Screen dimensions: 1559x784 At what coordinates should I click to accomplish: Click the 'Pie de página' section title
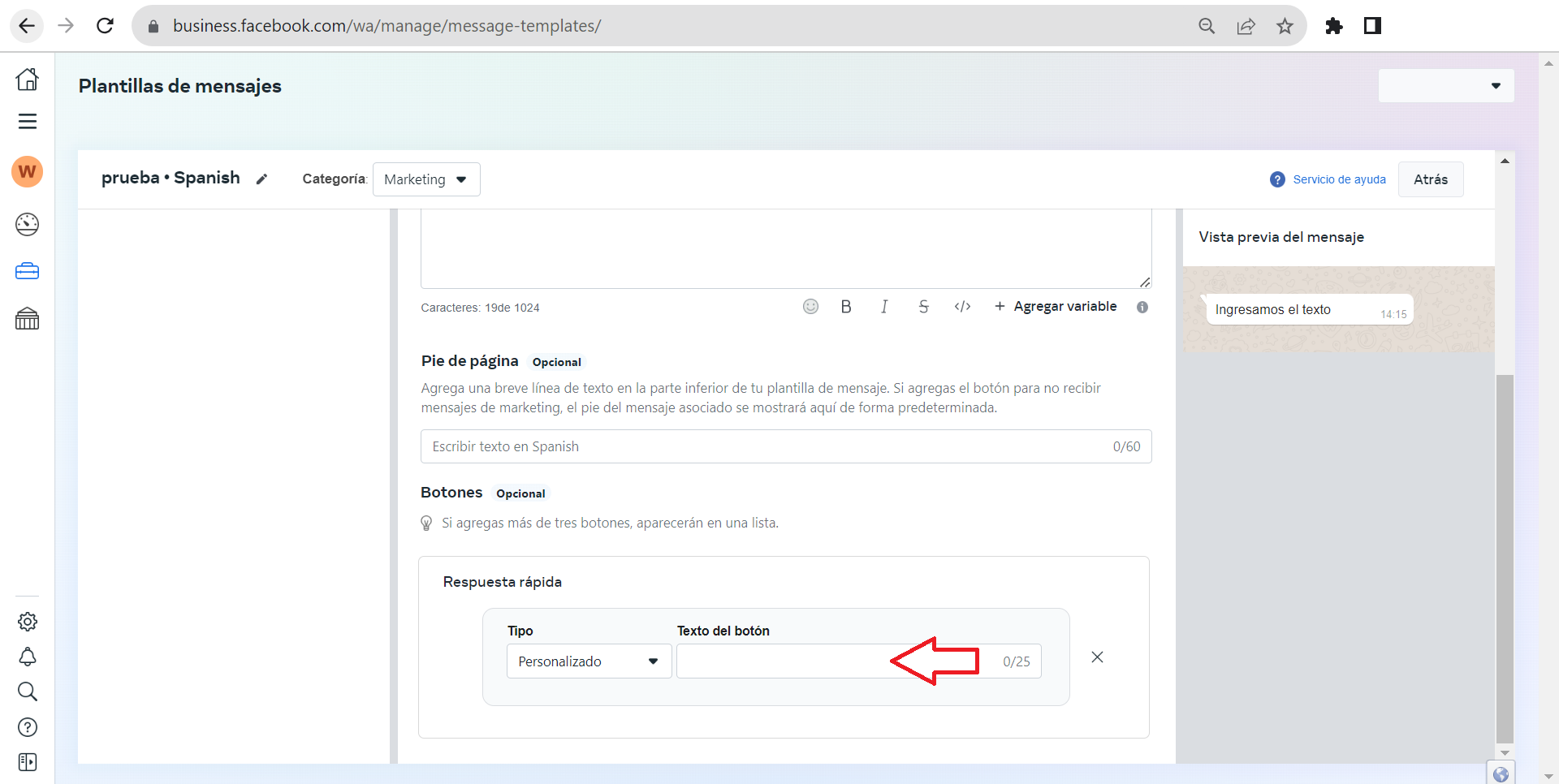pos(469,361)
